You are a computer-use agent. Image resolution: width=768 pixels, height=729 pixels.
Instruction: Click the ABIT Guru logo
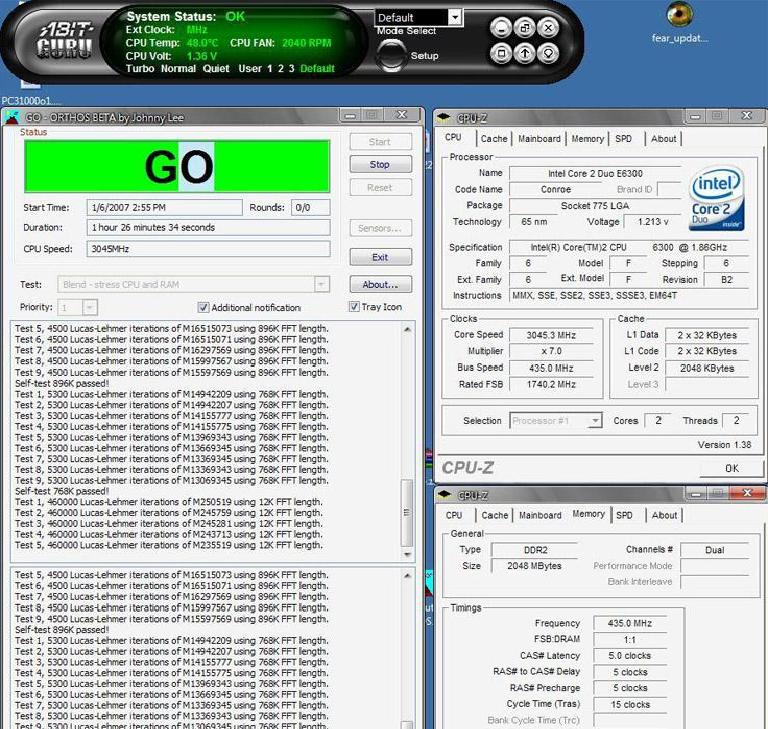tap(66, 41)
